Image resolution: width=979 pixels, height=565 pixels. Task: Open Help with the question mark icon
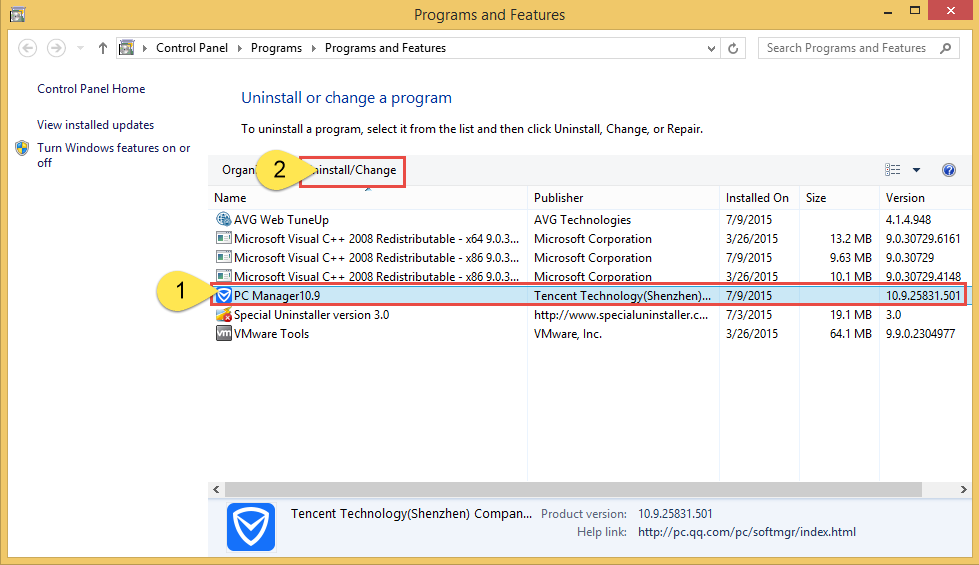pos(948,170)
